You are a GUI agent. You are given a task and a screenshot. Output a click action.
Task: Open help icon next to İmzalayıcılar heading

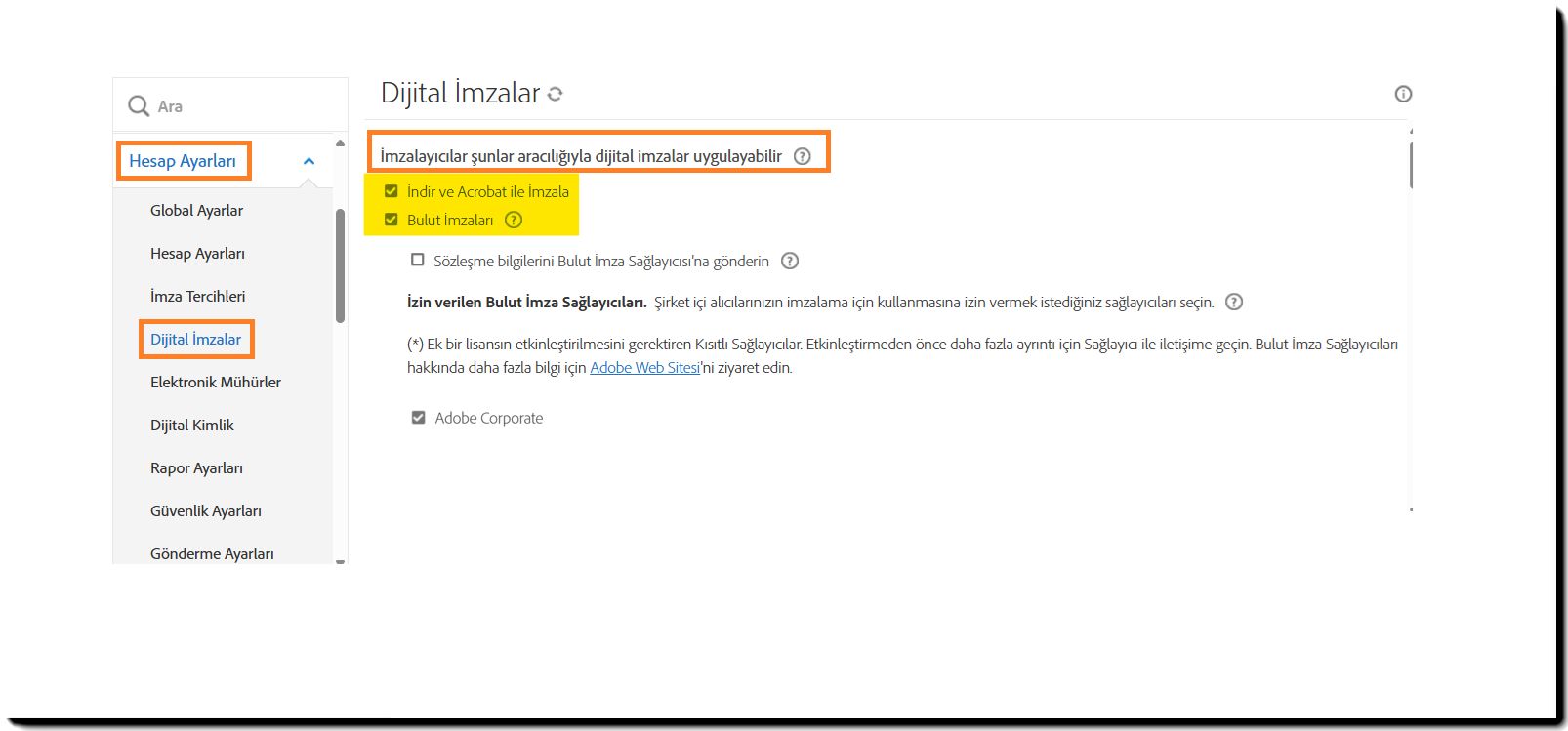pos(802,156)
